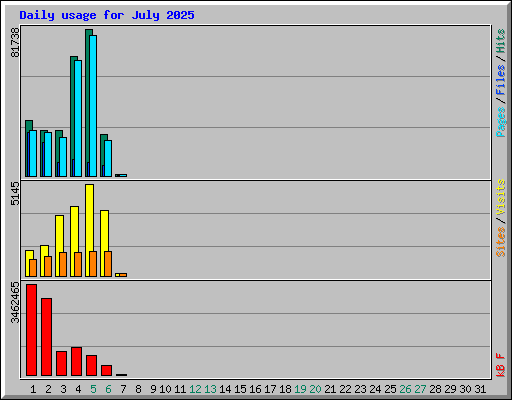This screenshot has width=512, height=400.
Task: Click the day 7 label on x-axis
Action: pos(123,389)
